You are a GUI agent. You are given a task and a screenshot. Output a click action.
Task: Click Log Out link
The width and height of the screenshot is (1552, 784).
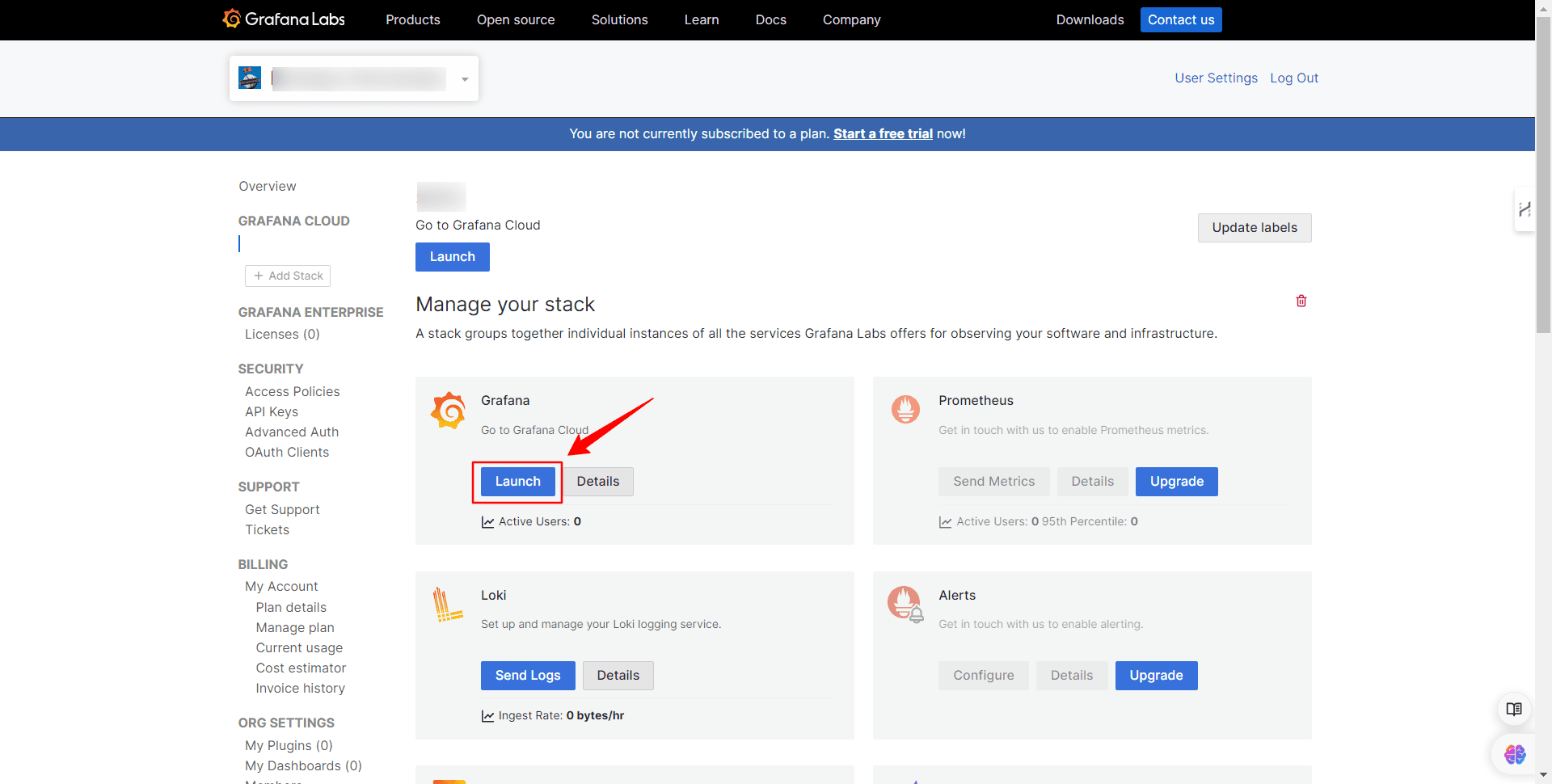tap(1294, 78)
